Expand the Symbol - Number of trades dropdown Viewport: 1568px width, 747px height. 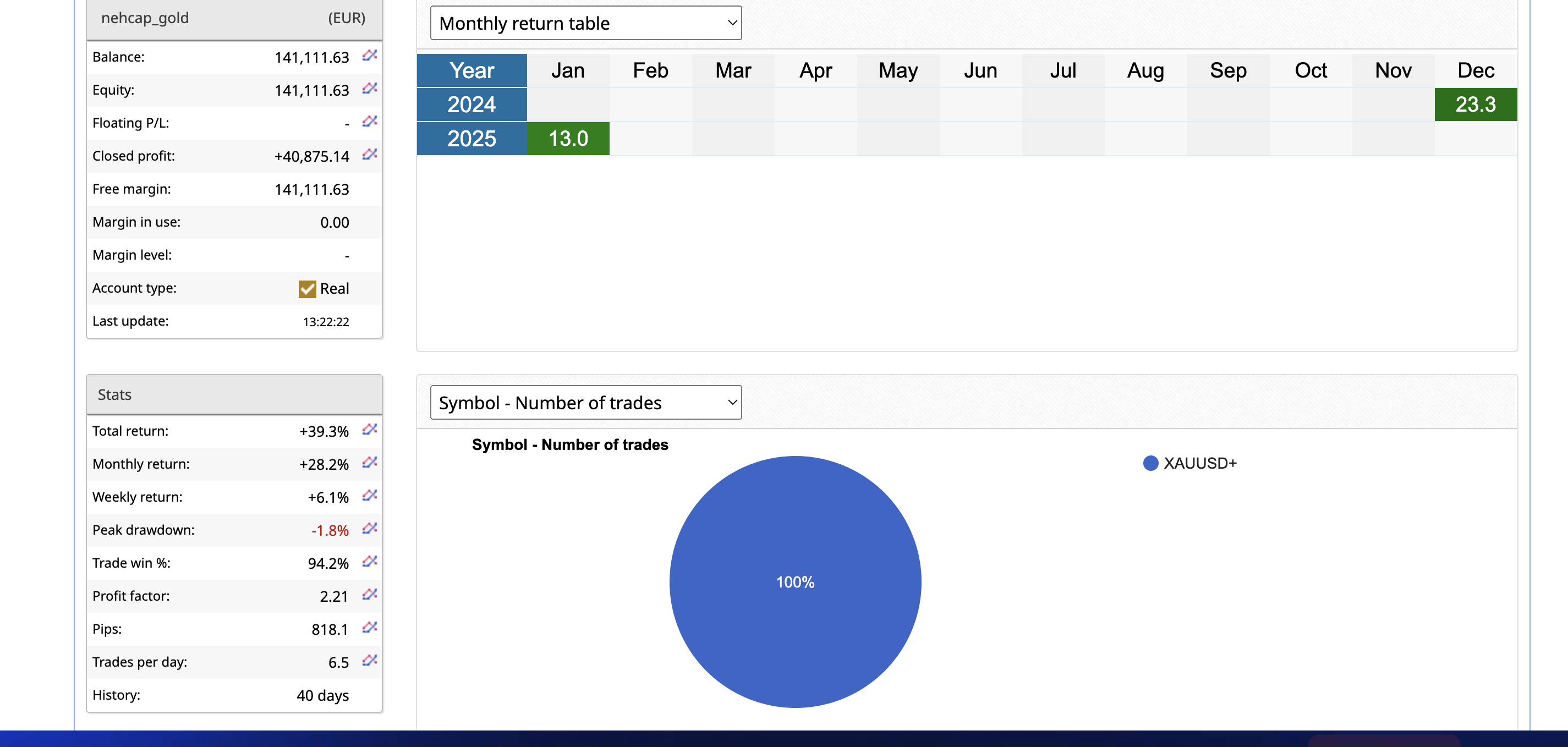[585, 403]
